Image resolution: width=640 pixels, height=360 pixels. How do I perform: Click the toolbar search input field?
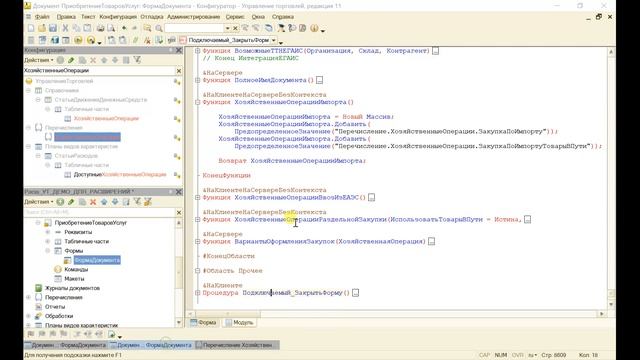click(194, 28)
